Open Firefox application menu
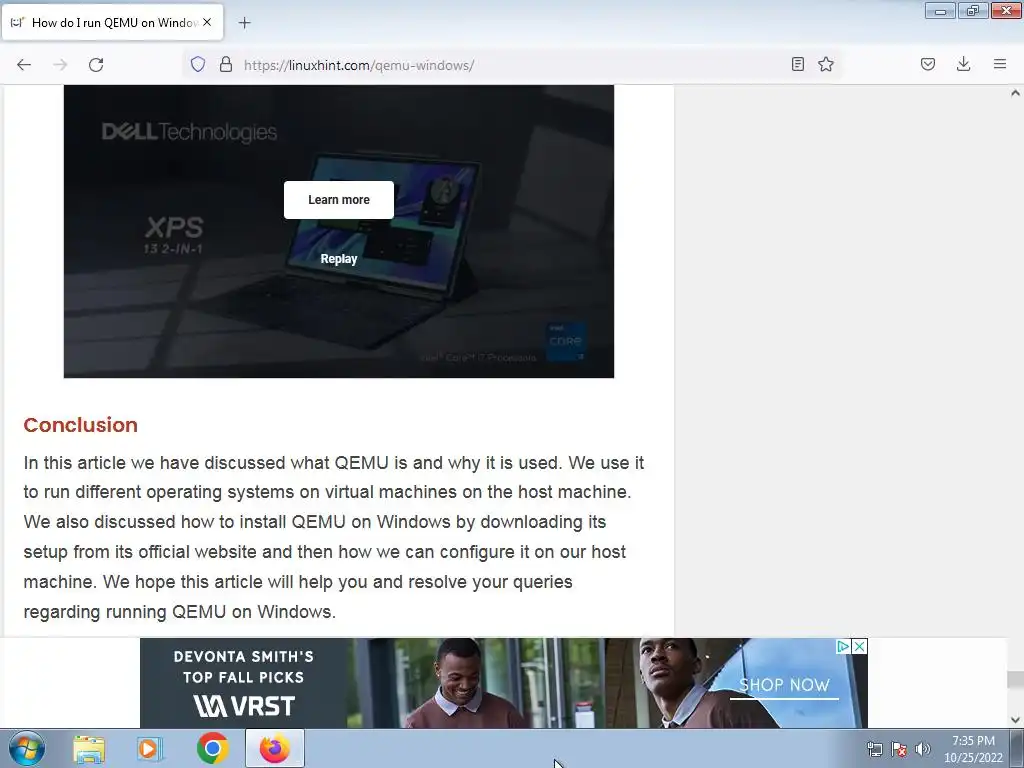1024x768 pixels. coord(1000,64)
